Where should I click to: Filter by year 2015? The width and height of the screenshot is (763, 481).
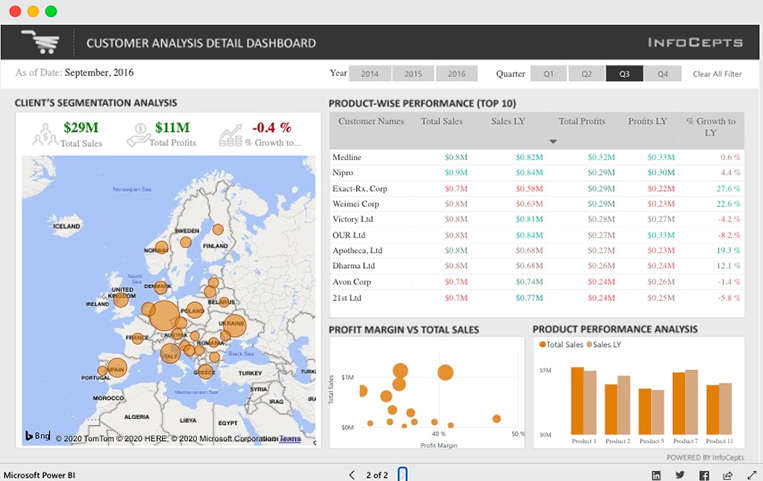[413, 74]
